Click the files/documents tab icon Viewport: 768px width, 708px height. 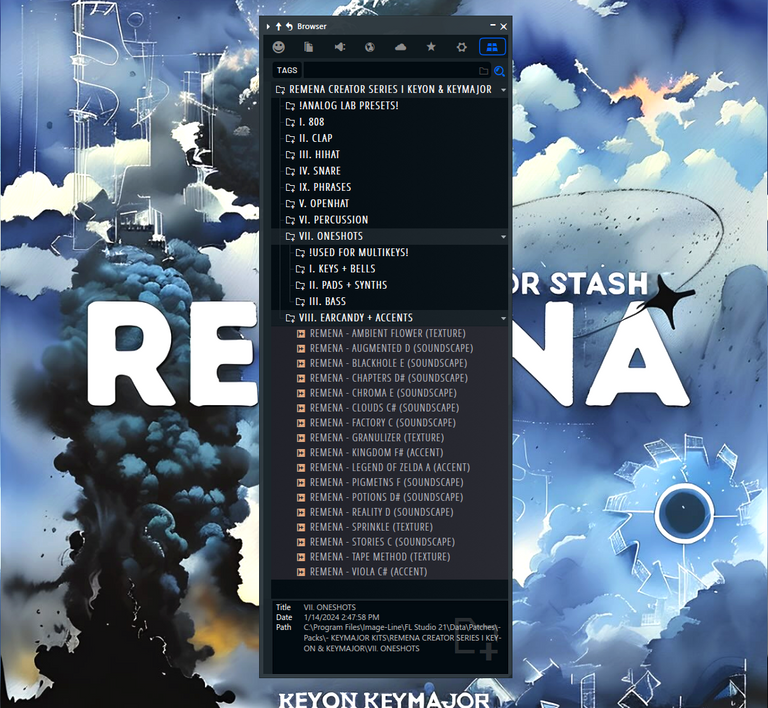[309, 47]
